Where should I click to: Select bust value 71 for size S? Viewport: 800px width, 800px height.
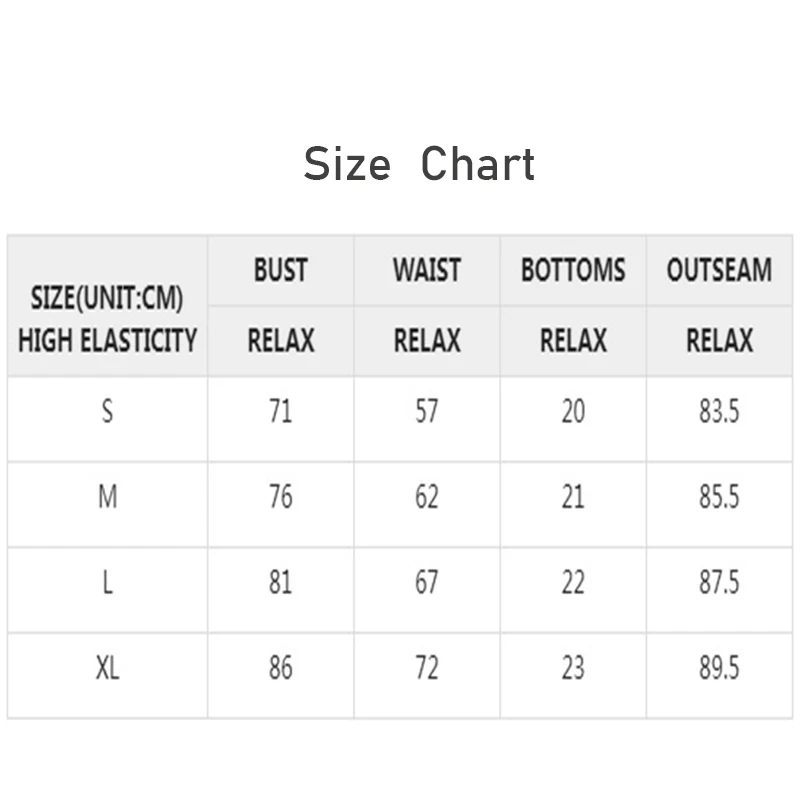click(x=280, y=412)
